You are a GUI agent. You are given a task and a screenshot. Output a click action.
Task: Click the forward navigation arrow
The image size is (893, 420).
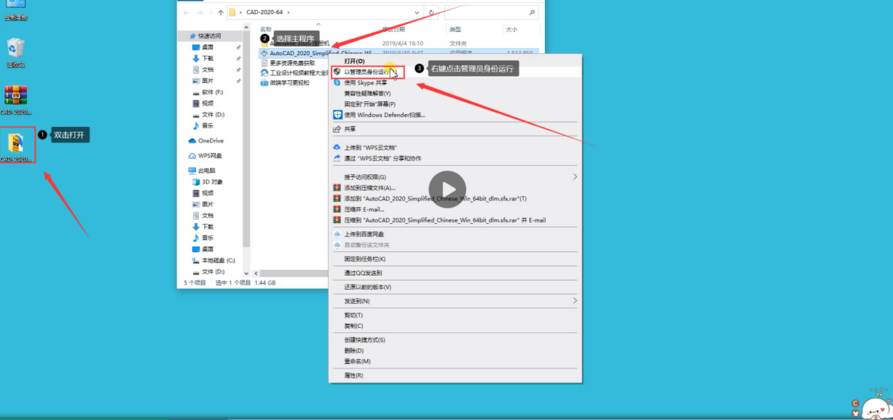pos(200,12)
